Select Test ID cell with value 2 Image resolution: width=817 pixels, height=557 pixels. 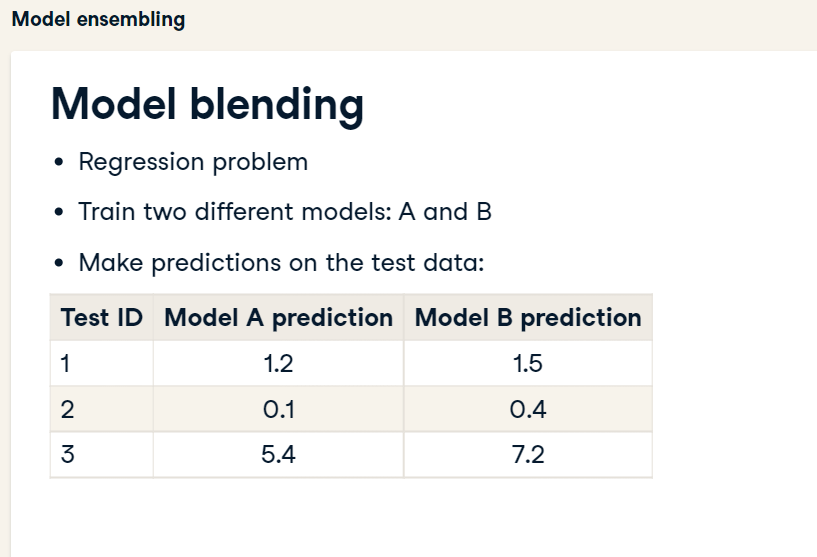102,409
